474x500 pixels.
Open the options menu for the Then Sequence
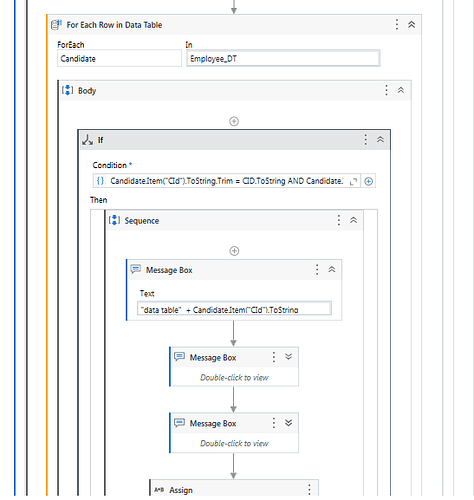tap(339, 220)
